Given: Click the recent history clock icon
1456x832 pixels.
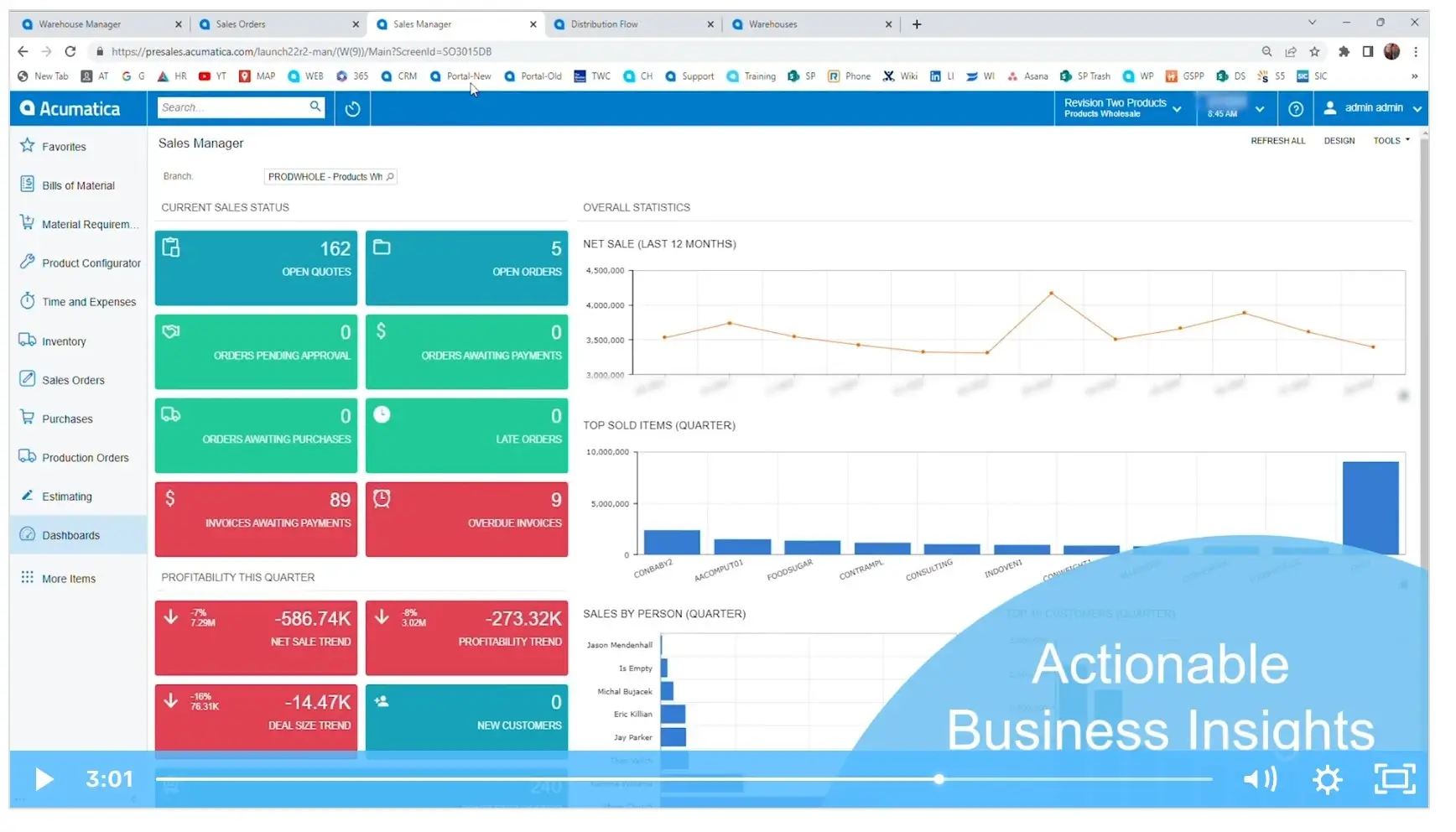Looking at the screenshot, I should coord(352,108).
